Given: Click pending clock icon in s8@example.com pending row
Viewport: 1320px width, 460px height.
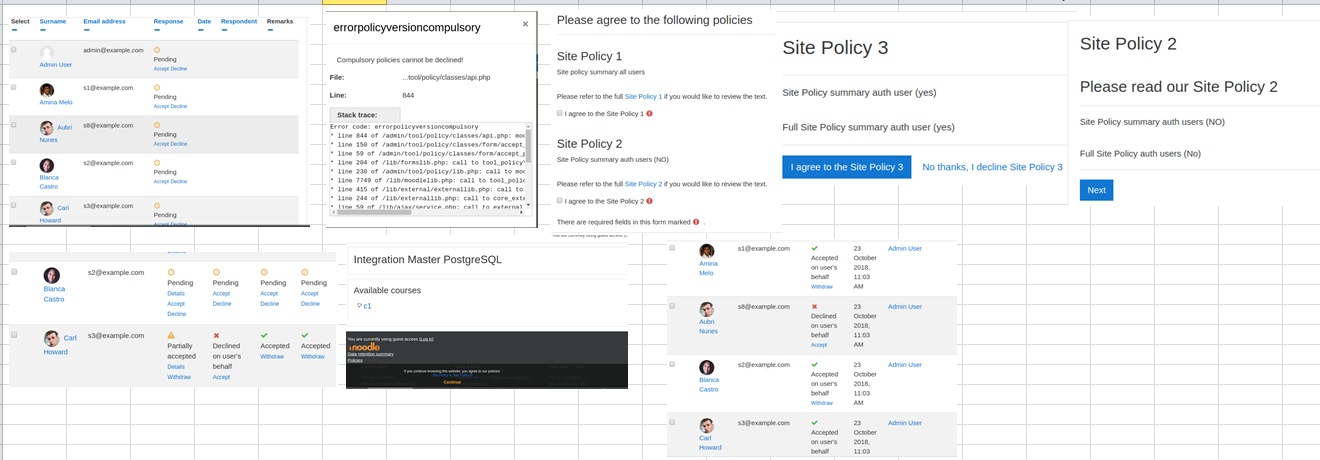Looking at the screenshot, I should click(x=157, y=125).
